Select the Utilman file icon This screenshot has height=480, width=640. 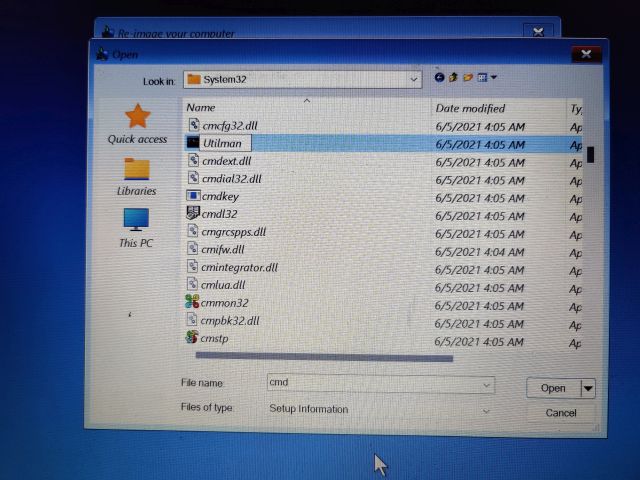pyautogui.click(x=193, y=142)
